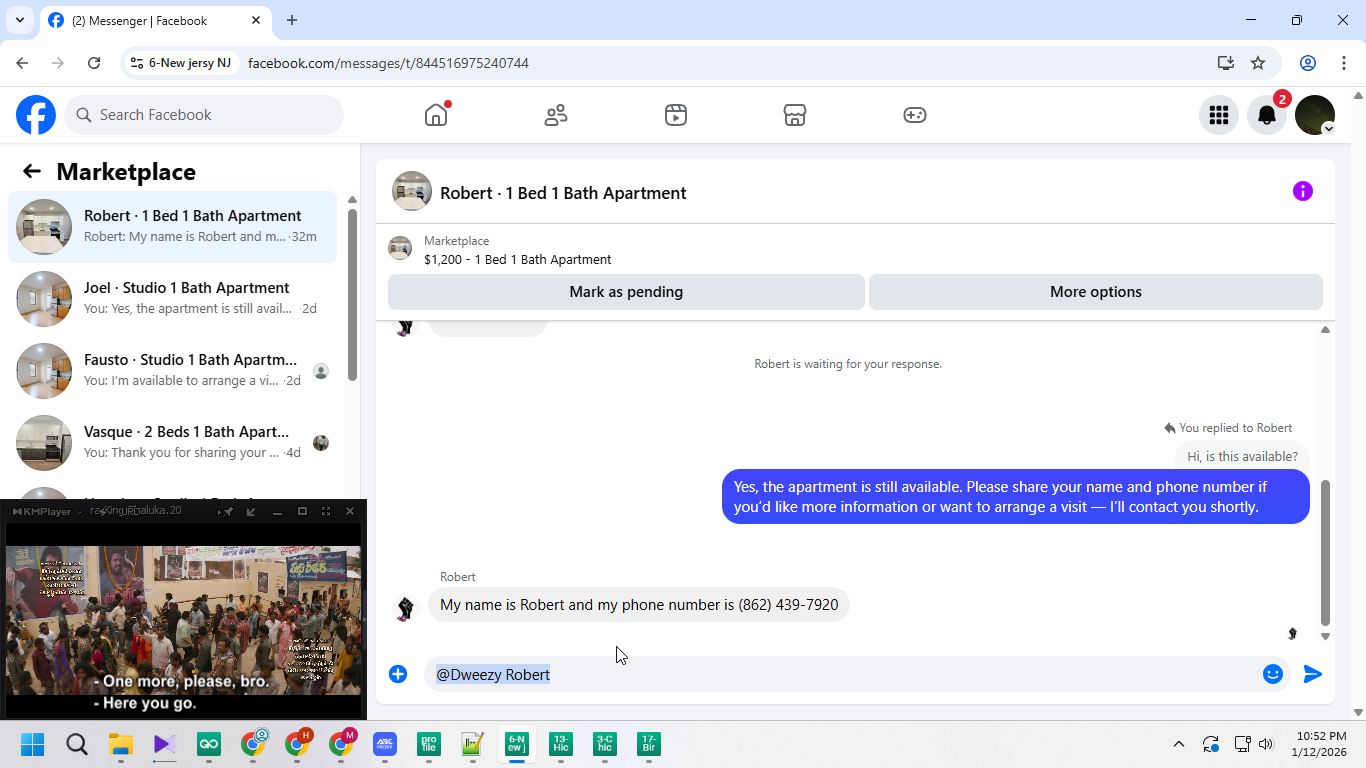Open the Vasque 2 Beds 1 Bath conversation
1366x768 pixels.
pos(173,443)
